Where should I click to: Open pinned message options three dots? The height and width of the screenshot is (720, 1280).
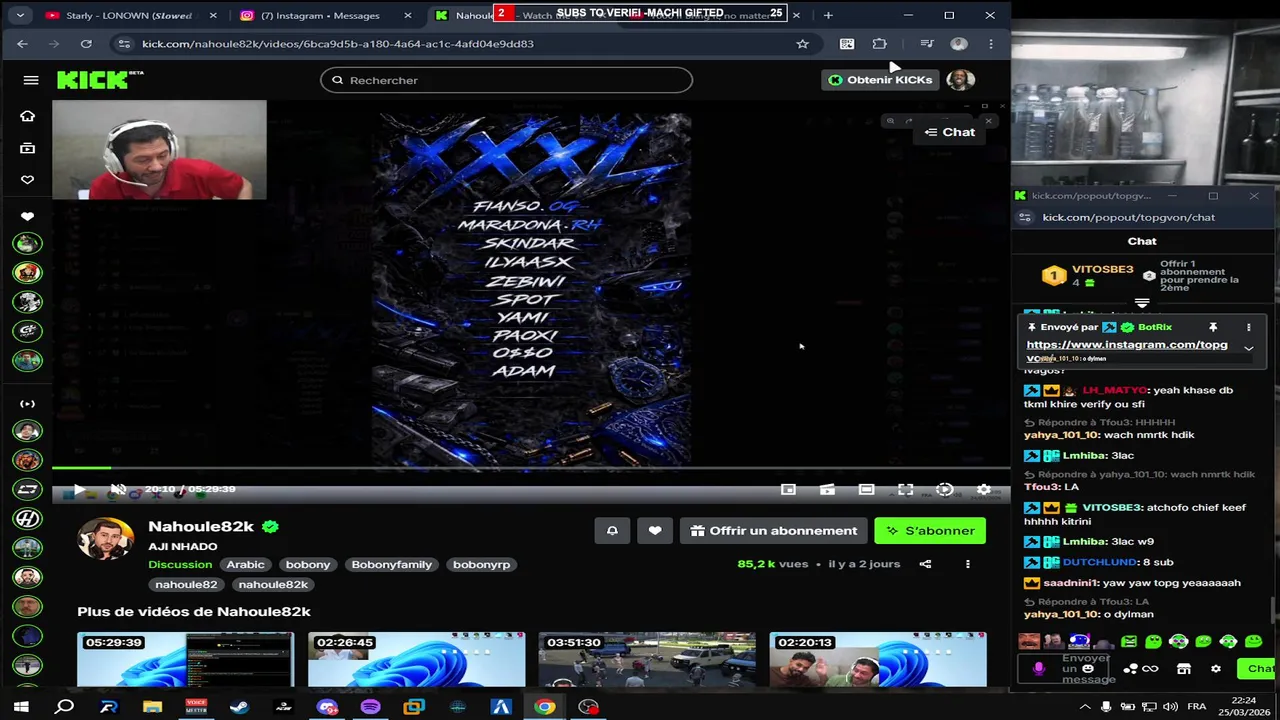click(1248, 327)
